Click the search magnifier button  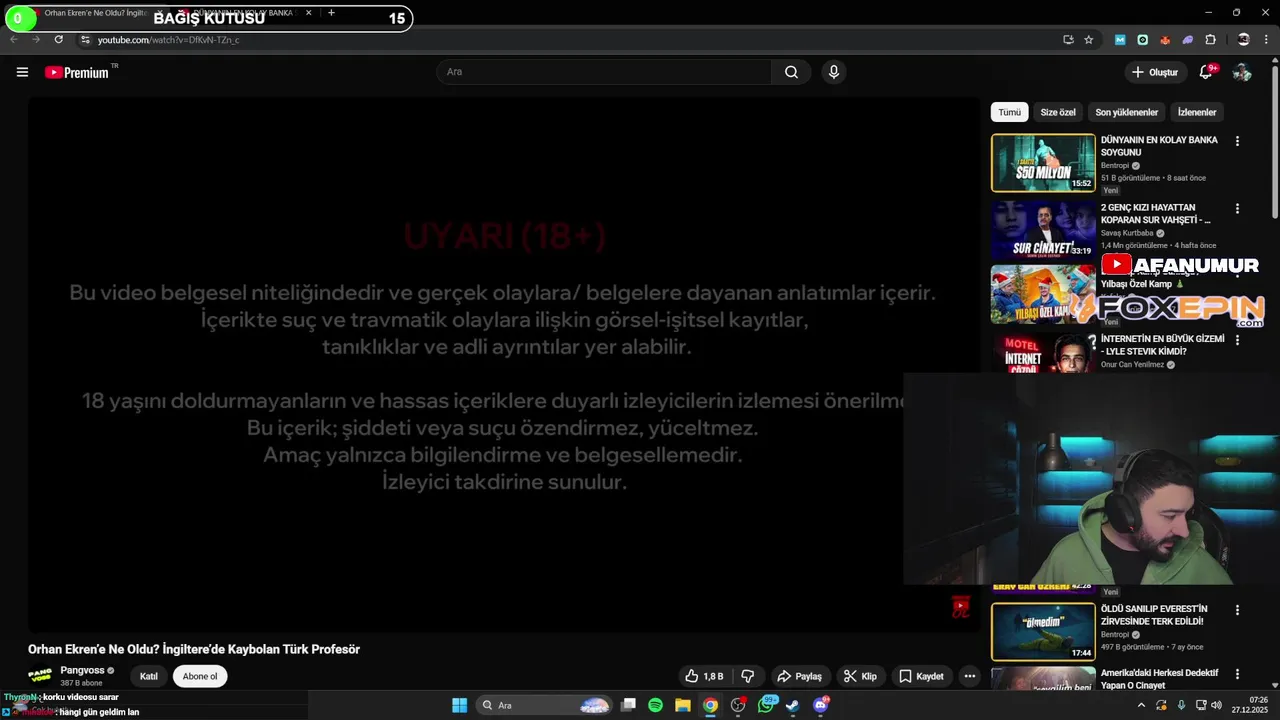791,72
